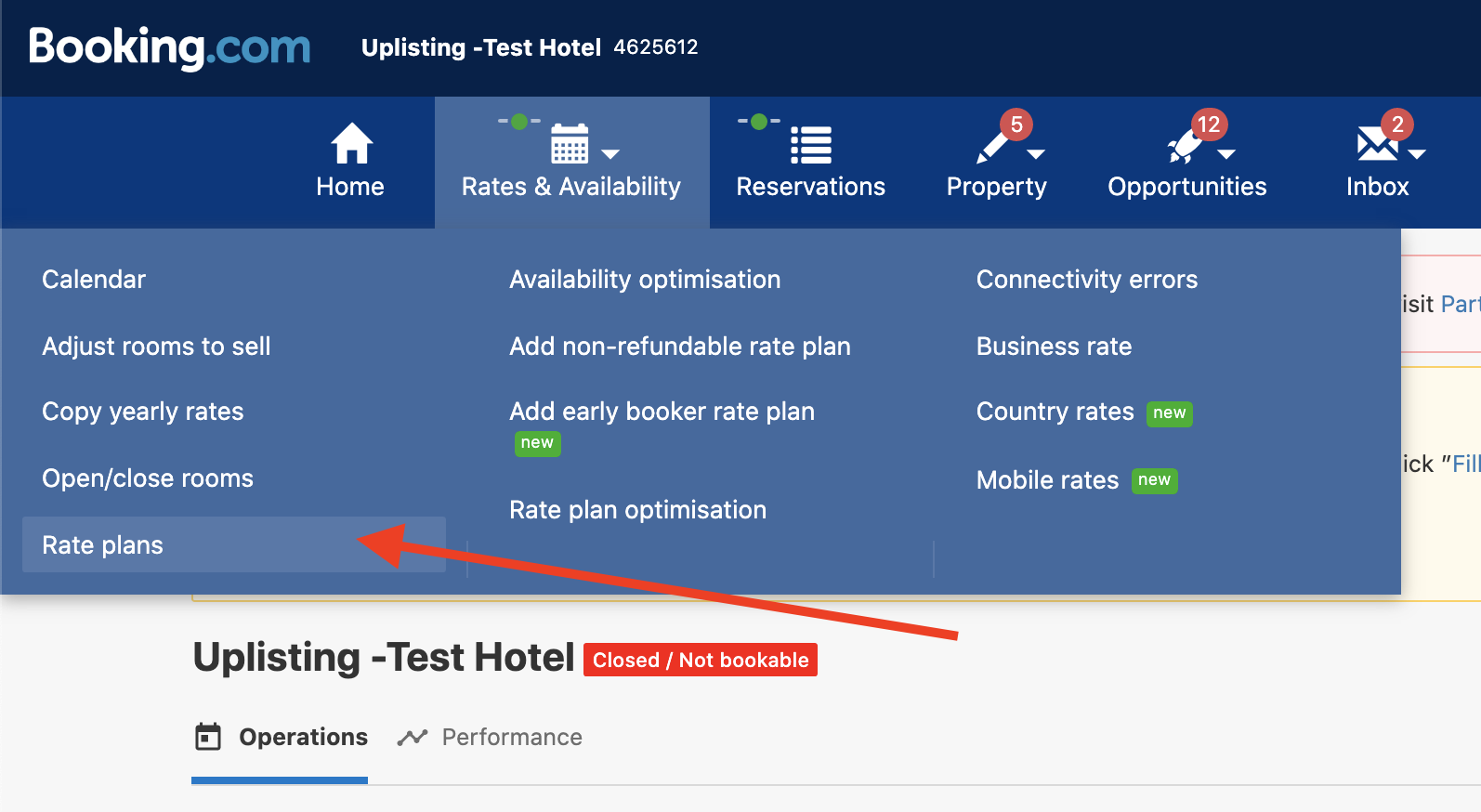Expand the Opportunities dropdown arrow

[1226, 154]
